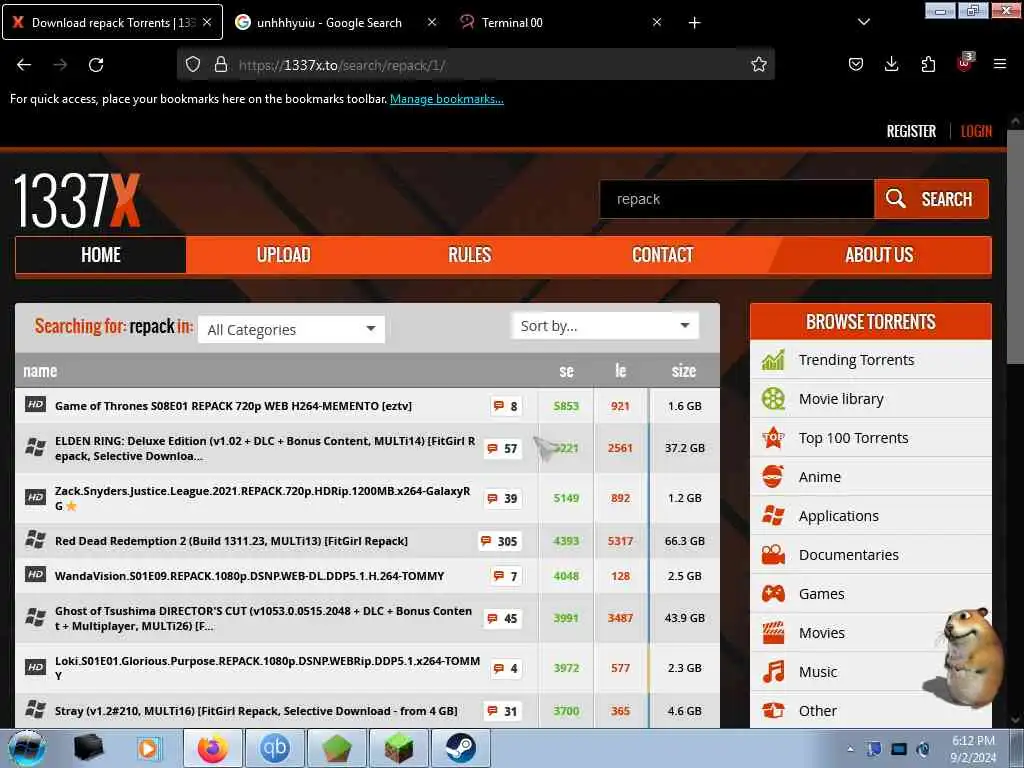Screen dimensions: 1024x768
Task: Open the uBlock extension icon with badge
Action: coord(965,63)
